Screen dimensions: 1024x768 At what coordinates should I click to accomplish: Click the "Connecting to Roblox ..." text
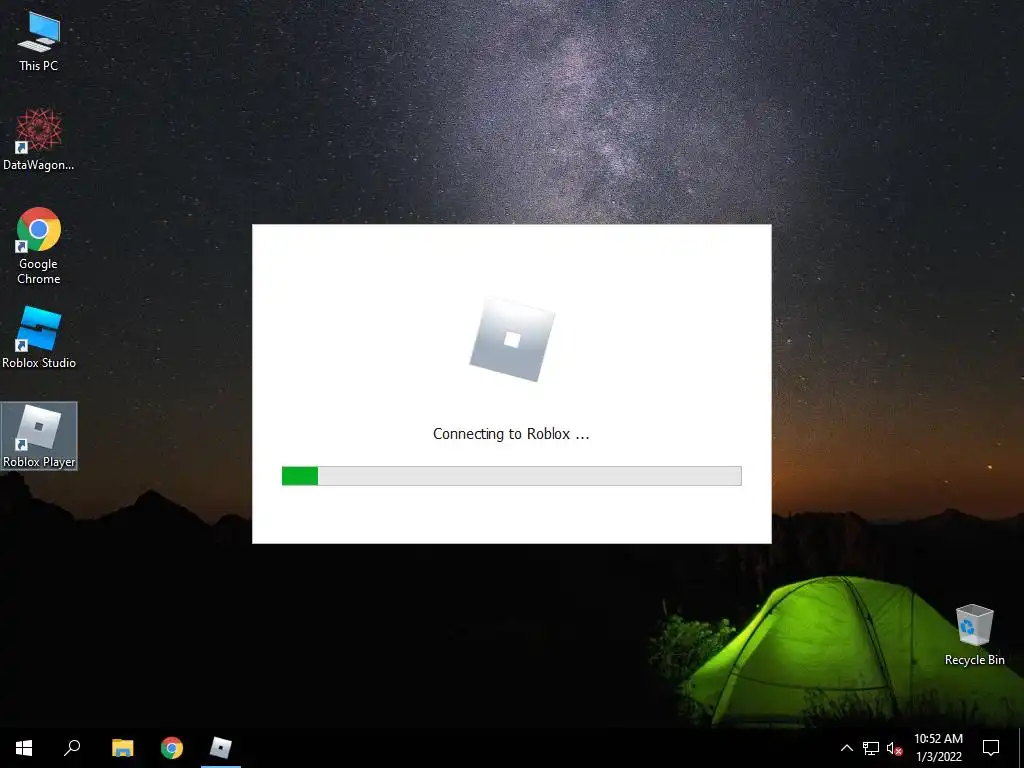pyautogui.click(x=511, y=434)
